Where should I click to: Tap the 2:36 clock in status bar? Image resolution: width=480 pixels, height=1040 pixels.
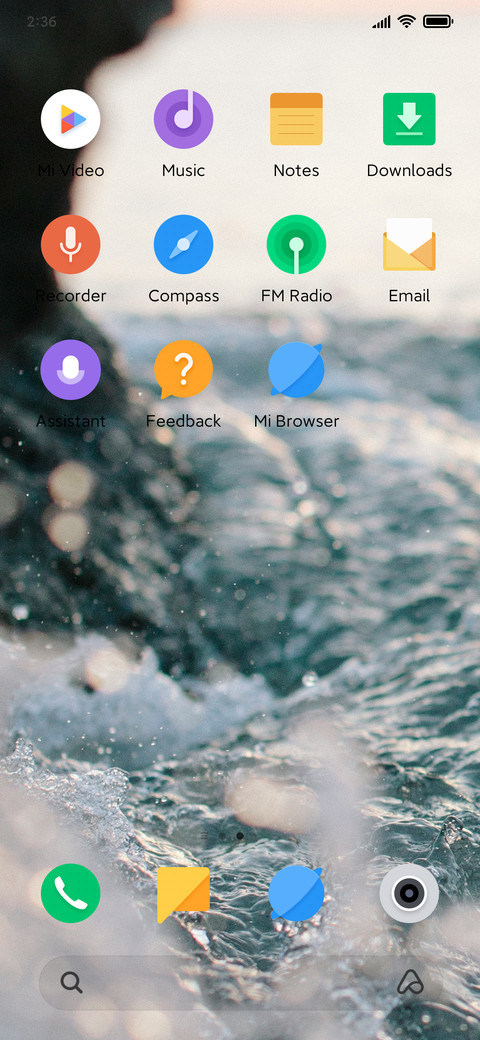(42, 22)
